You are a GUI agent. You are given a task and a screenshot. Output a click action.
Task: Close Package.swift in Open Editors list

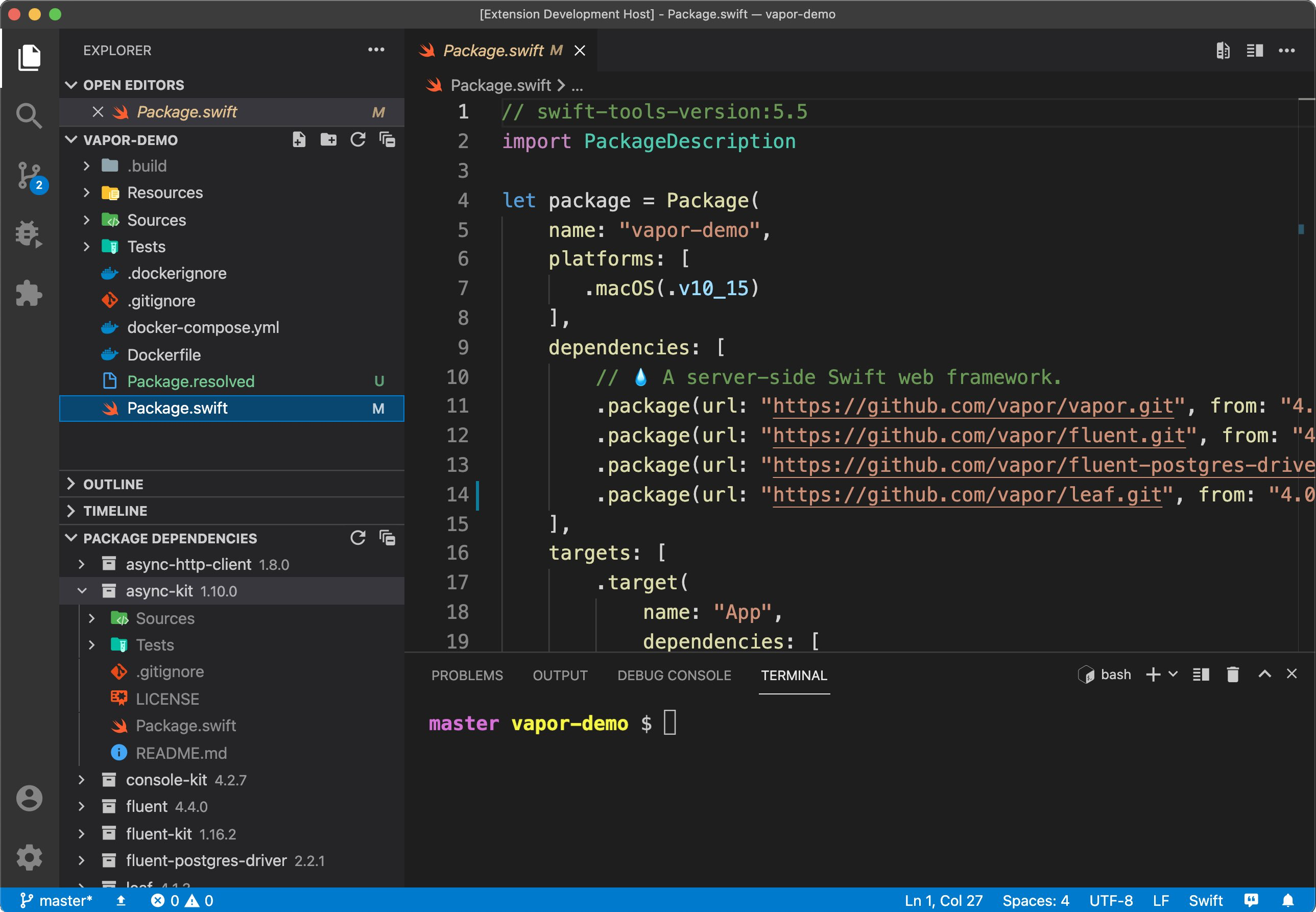pos(98,112)
